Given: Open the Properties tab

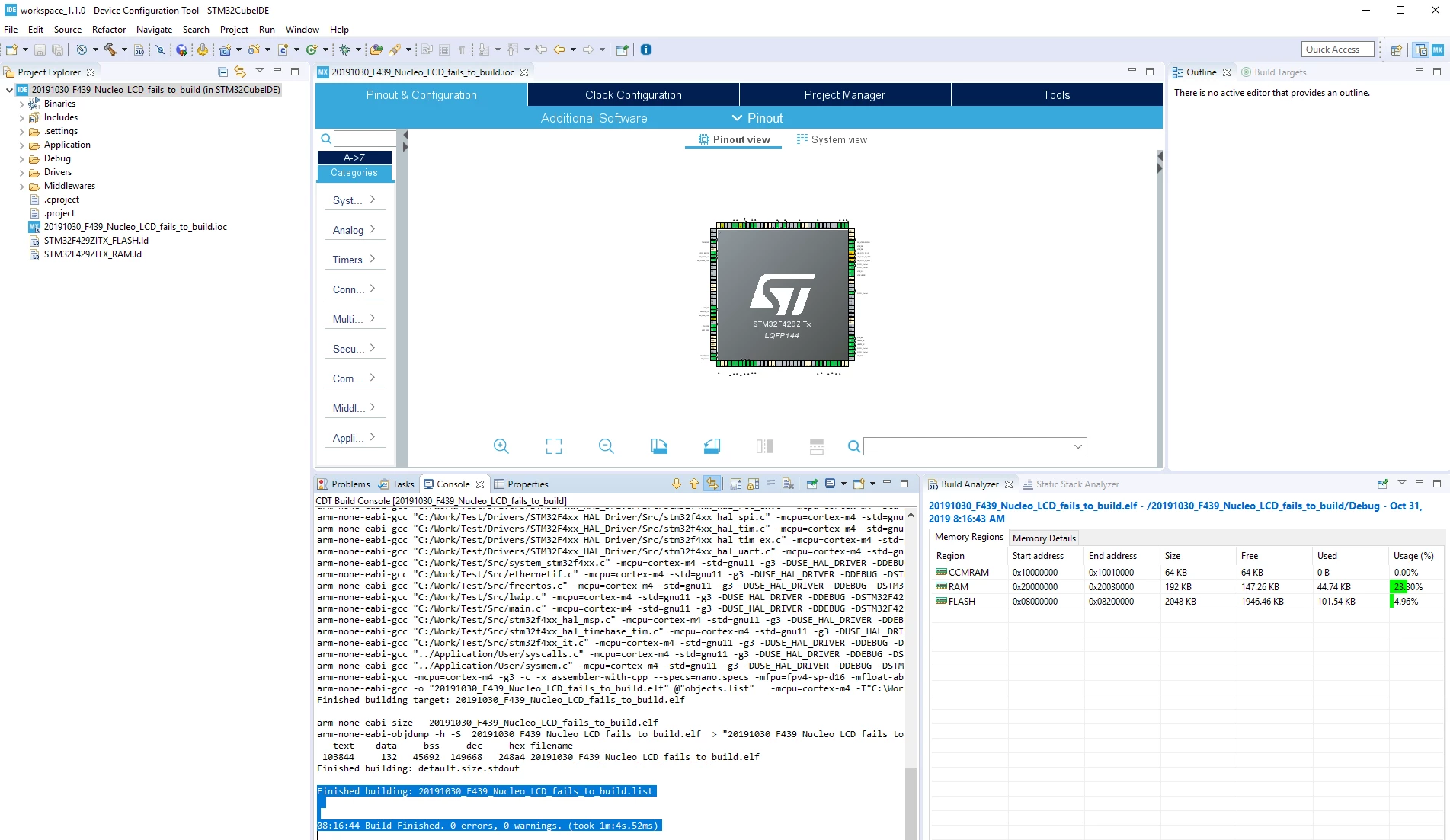Looking at the screenshot, I should point(521,484).
